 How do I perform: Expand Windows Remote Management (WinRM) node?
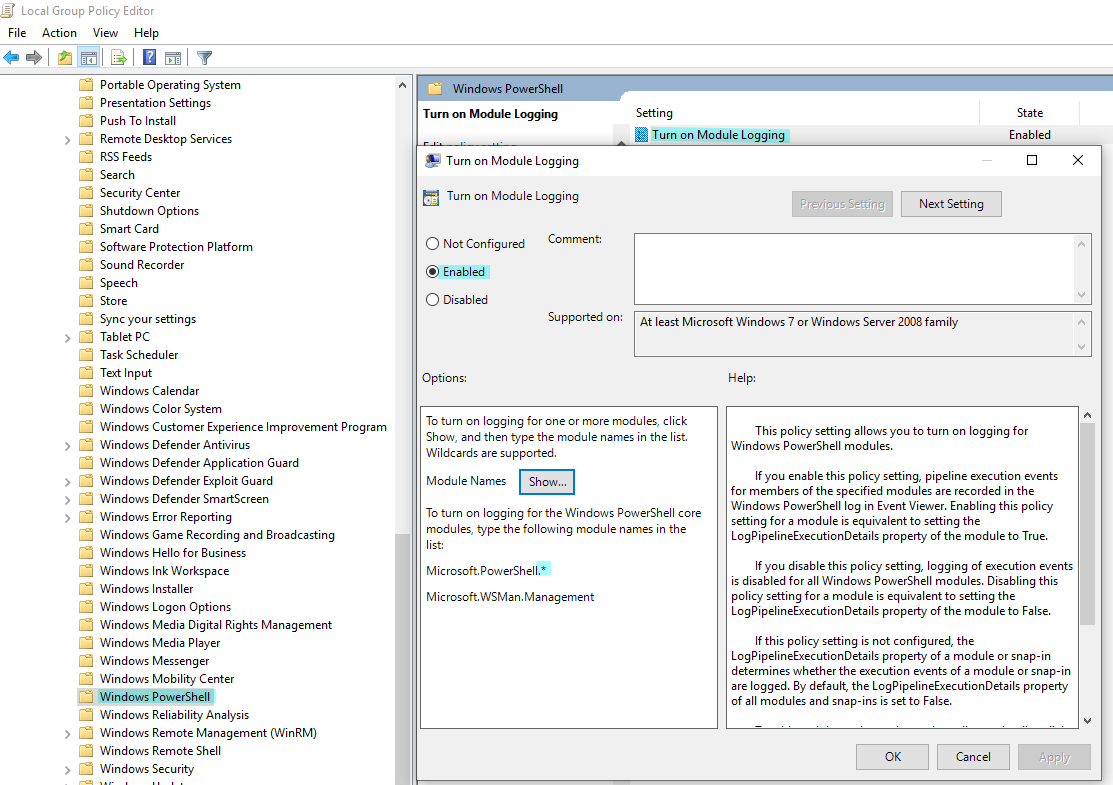click(67, 734)
